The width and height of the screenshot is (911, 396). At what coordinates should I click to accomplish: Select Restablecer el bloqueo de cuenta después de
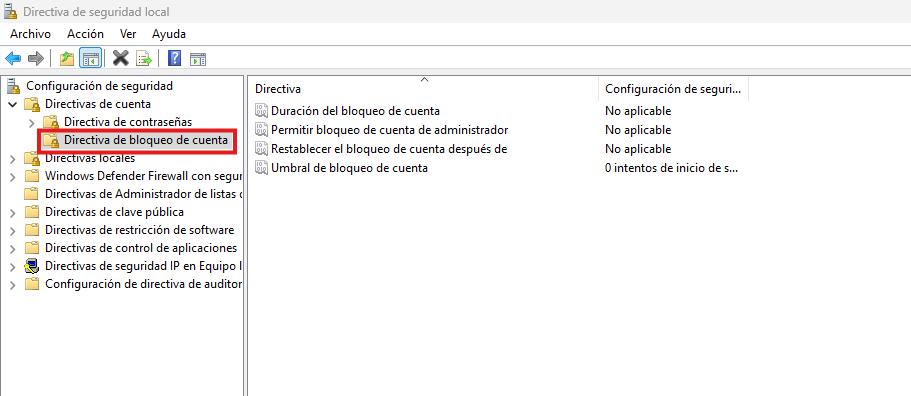pyautogui.click(x=389, y=149)
